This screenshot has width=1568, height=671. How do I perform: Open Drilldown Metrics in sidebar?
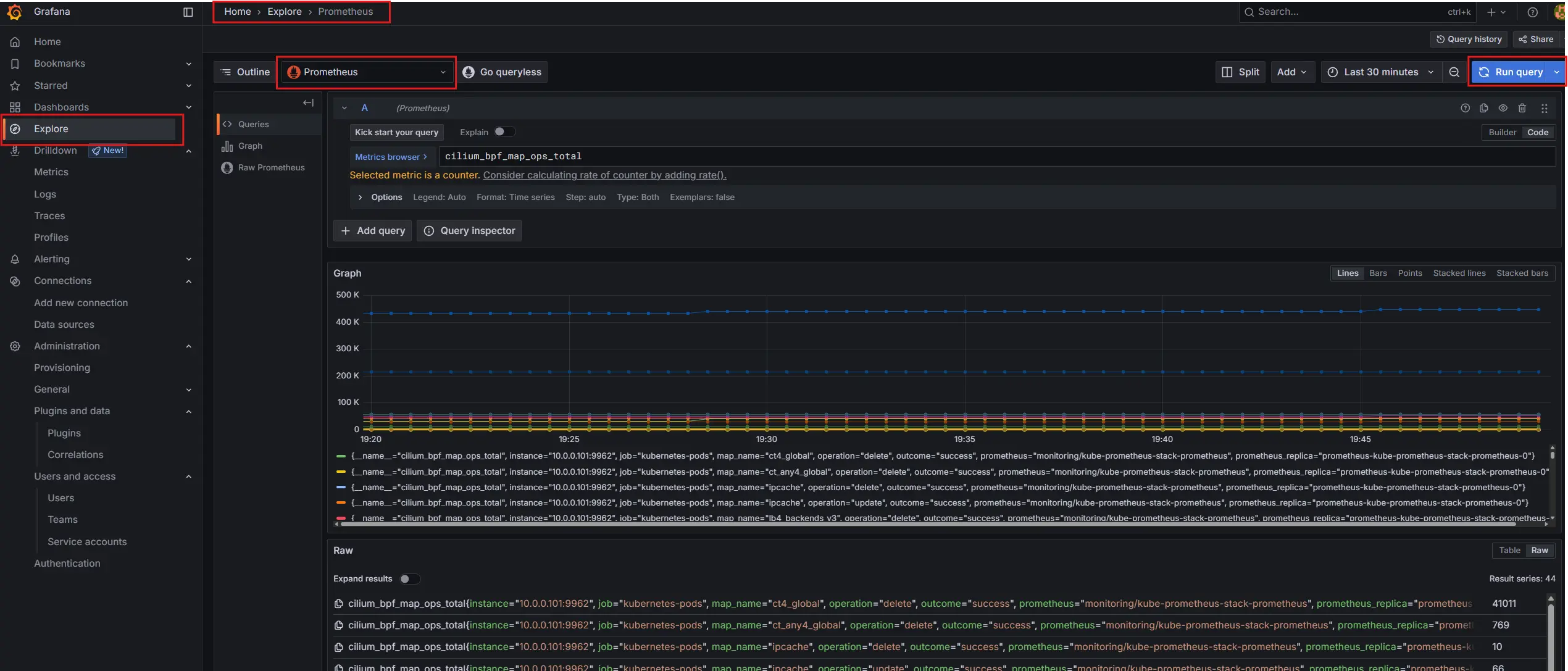click(x=51, y=172)
